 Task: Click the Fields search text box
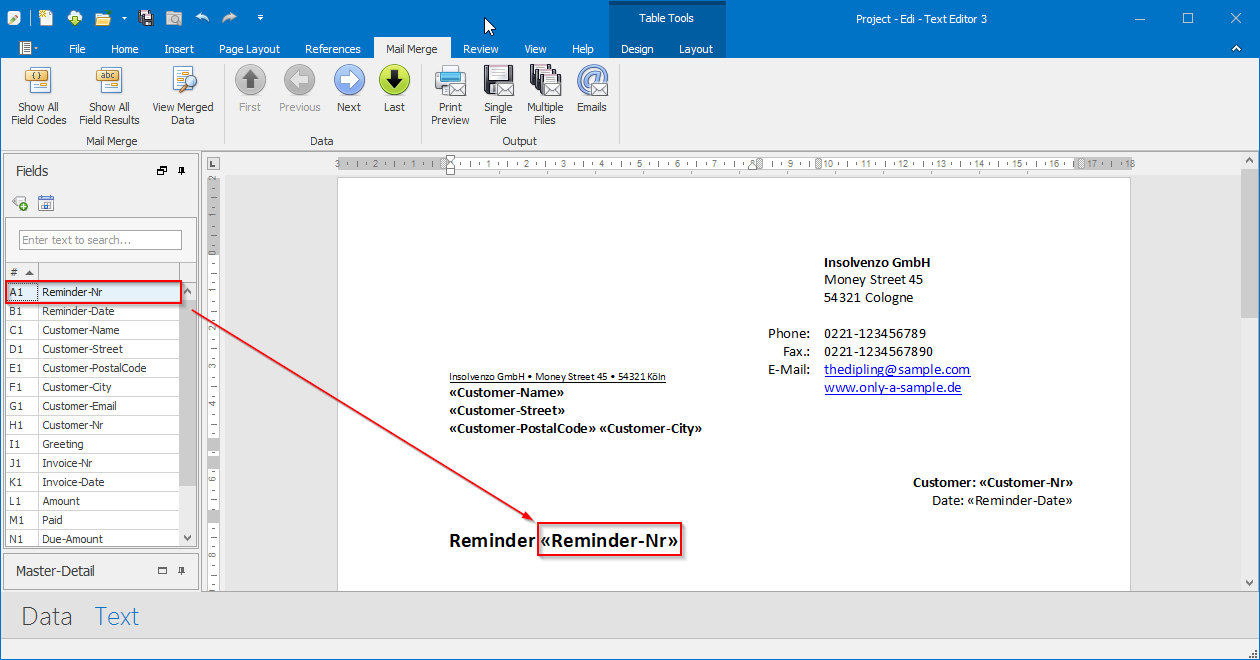point(101,240)
